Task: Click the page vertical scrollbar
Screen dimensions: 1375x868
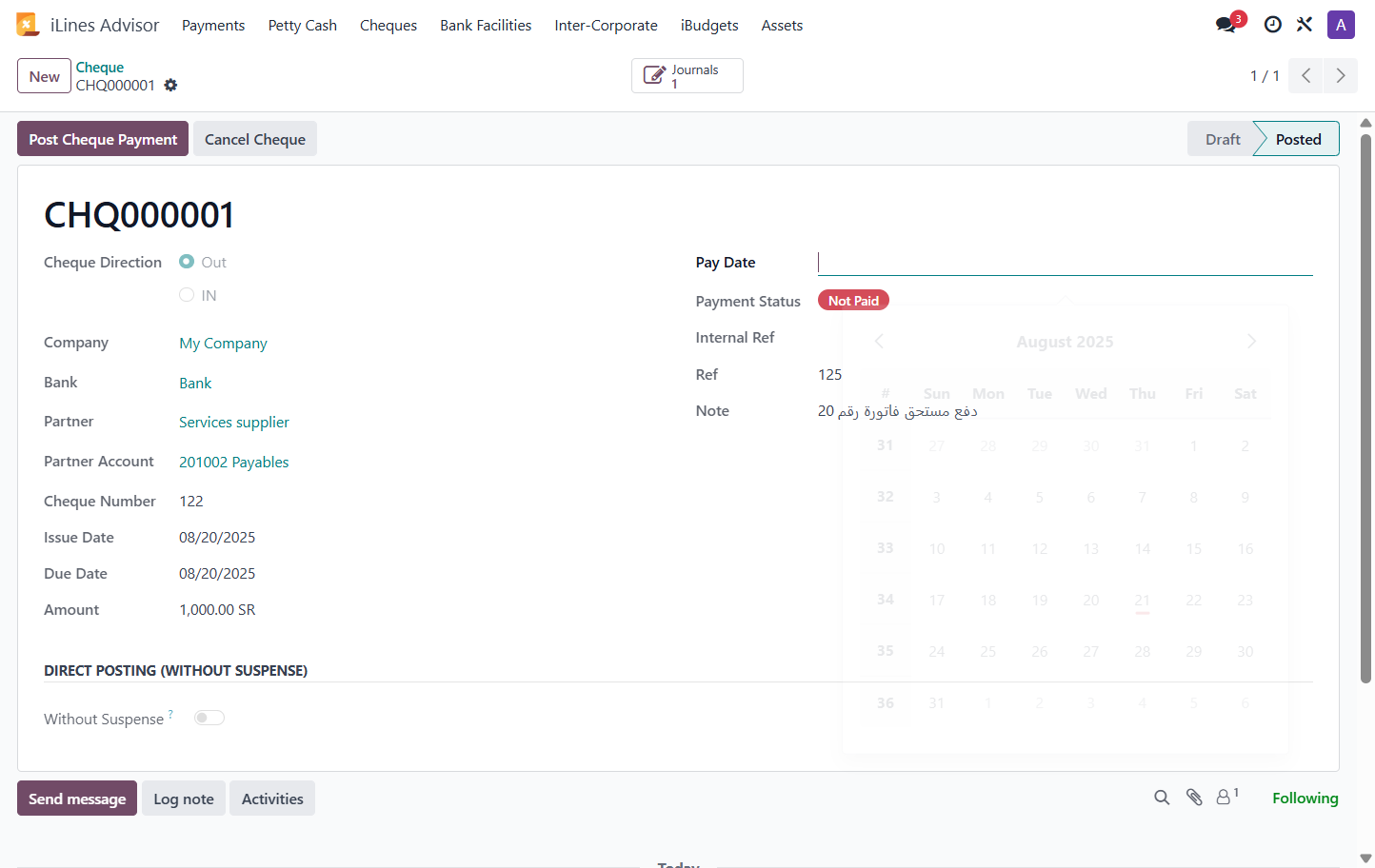Action: pyautogui.click(x=1365, y=409)
